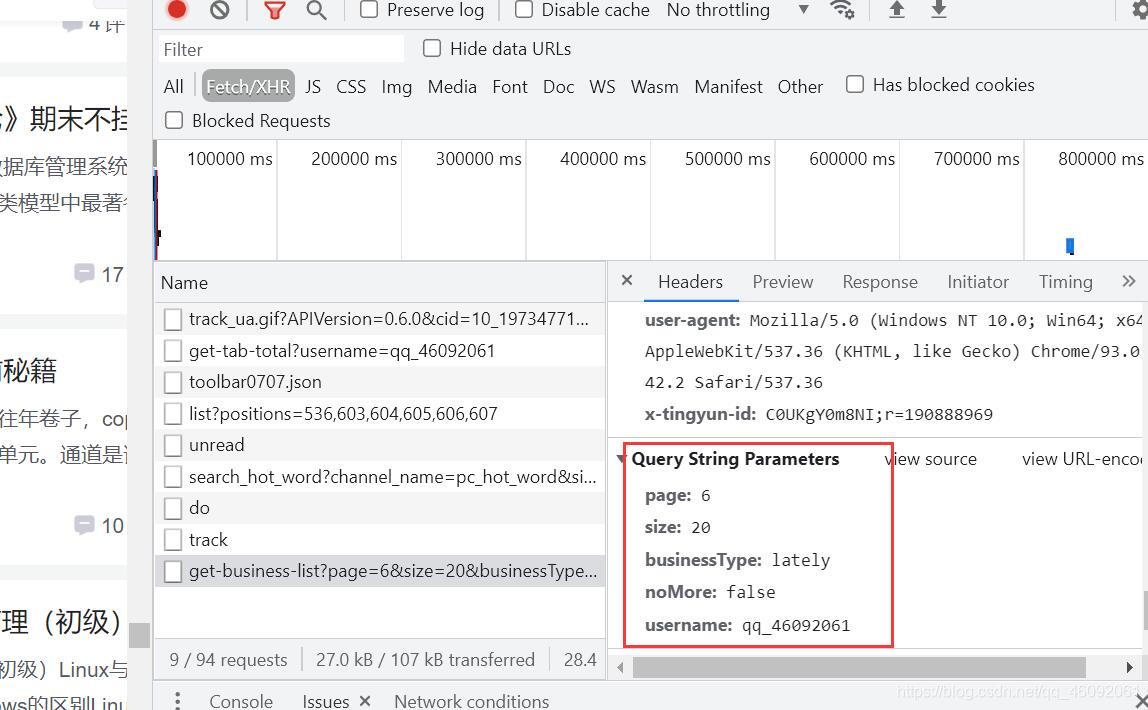1148x710 pixels.
Task: Click view URL-encoded link
Action: pyautogui.click(x=1084, y=459)
